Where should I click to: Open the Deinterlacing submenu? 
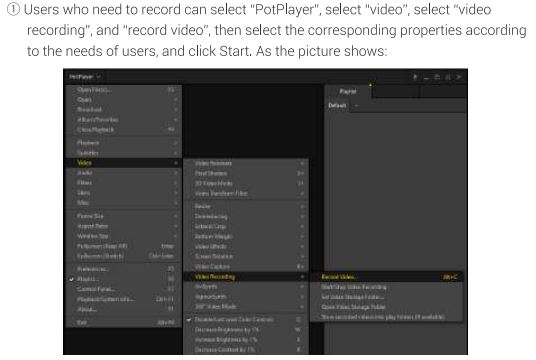[246, 216]
